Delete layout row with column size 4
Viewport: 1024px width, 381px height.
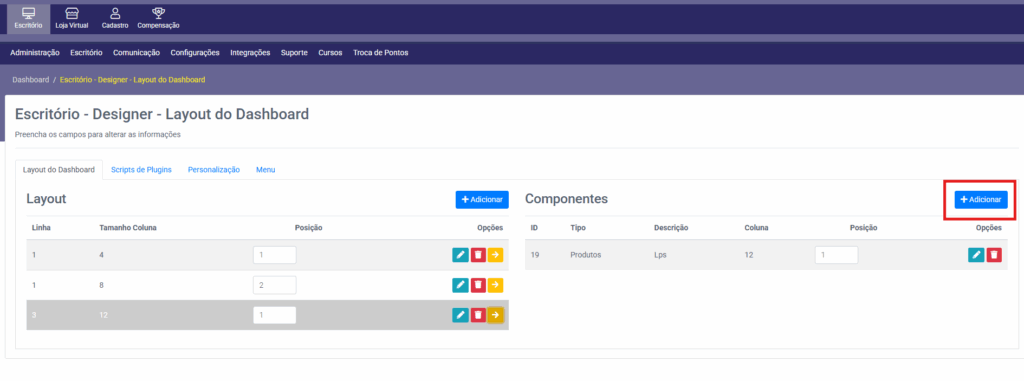pos(478,255)
